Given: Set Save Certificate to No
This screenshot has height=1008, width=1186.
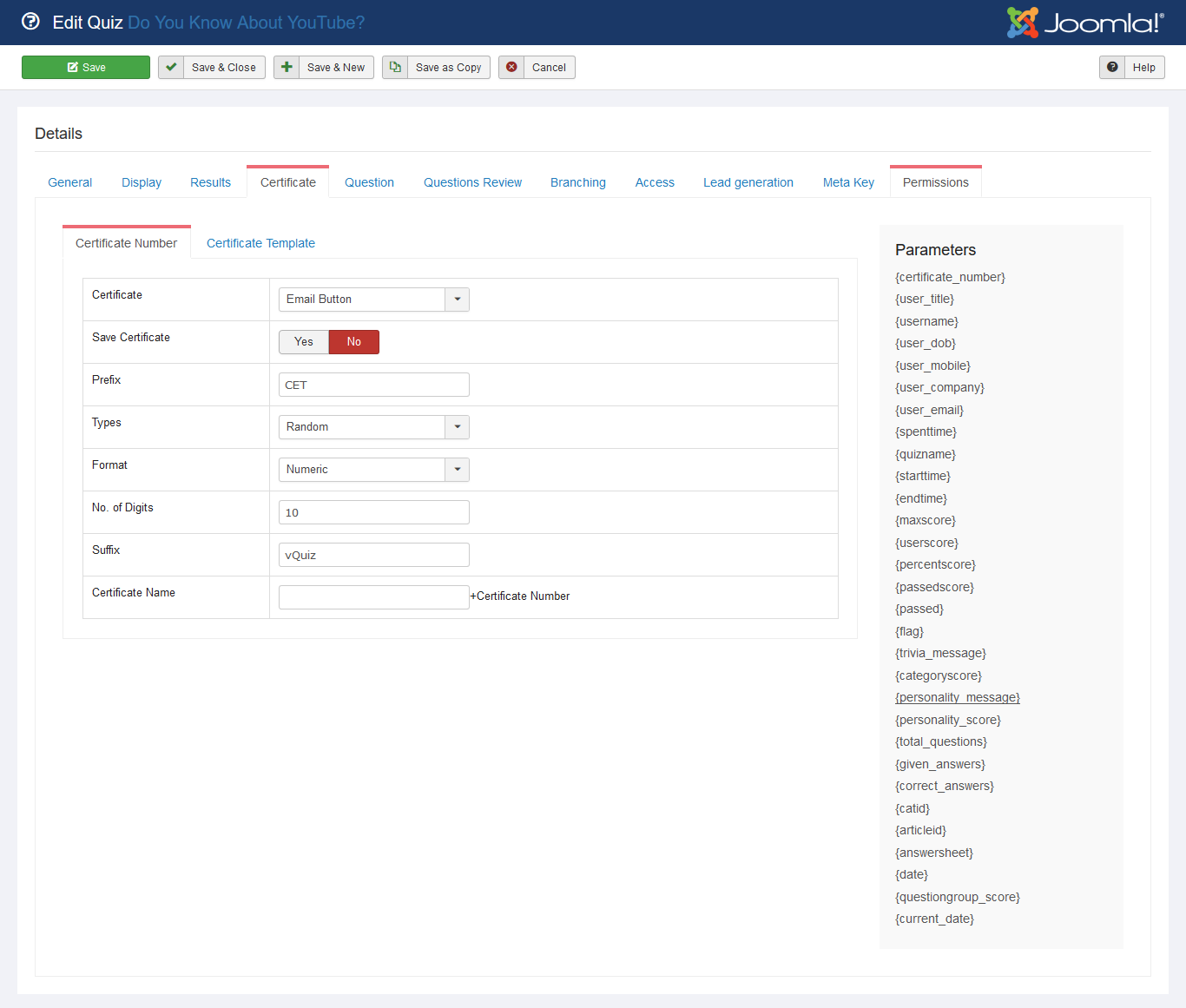Looking at the screenshot, I should click(x=354, y=342).
